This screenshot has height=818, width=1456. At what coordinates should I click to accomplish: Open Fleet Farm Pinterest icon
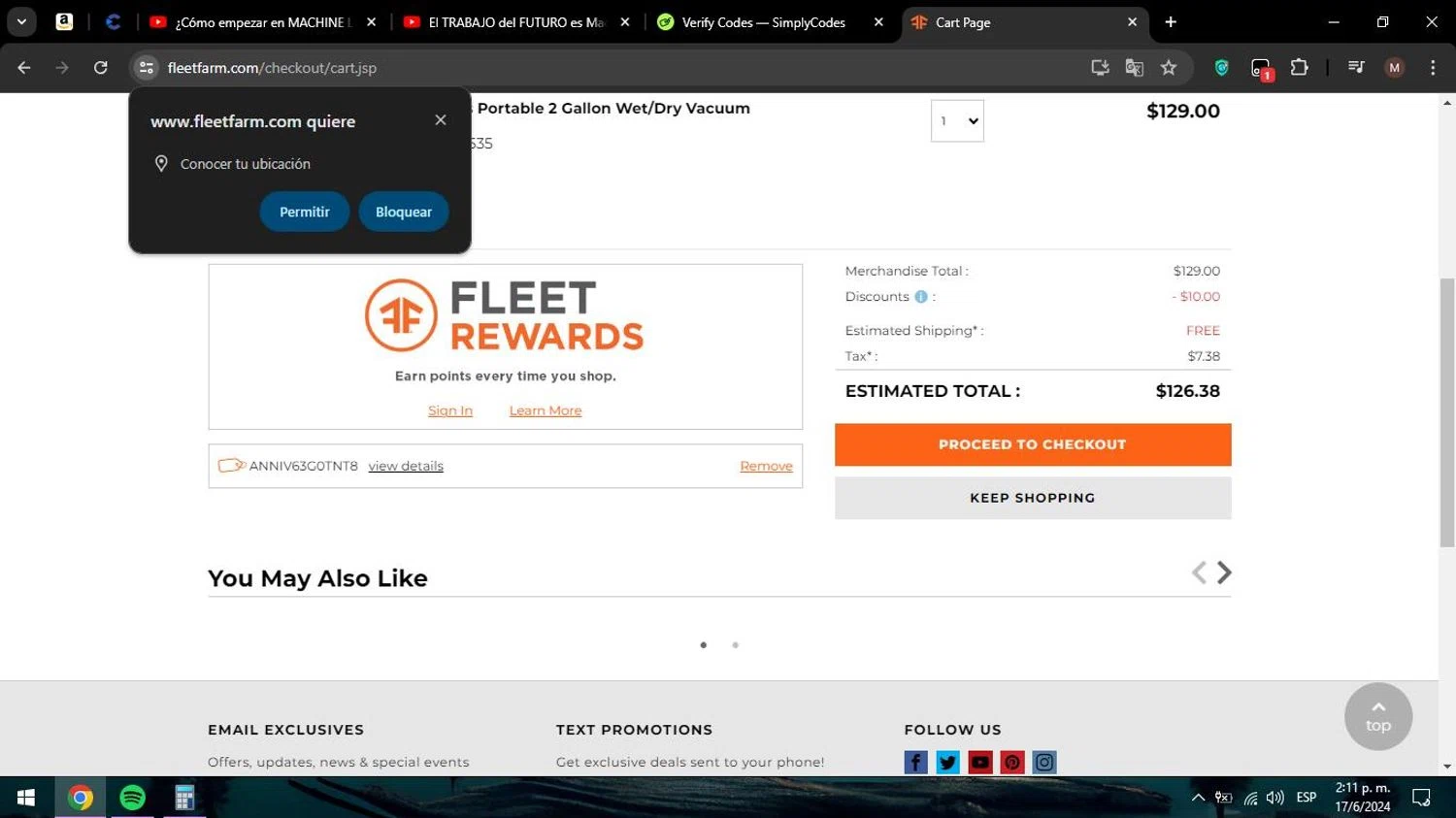click(x=1012, y=762)
